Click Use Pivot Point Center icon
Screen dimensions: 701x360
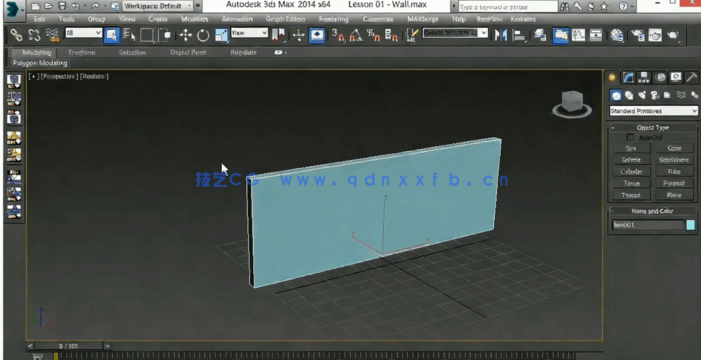(279, 35)
